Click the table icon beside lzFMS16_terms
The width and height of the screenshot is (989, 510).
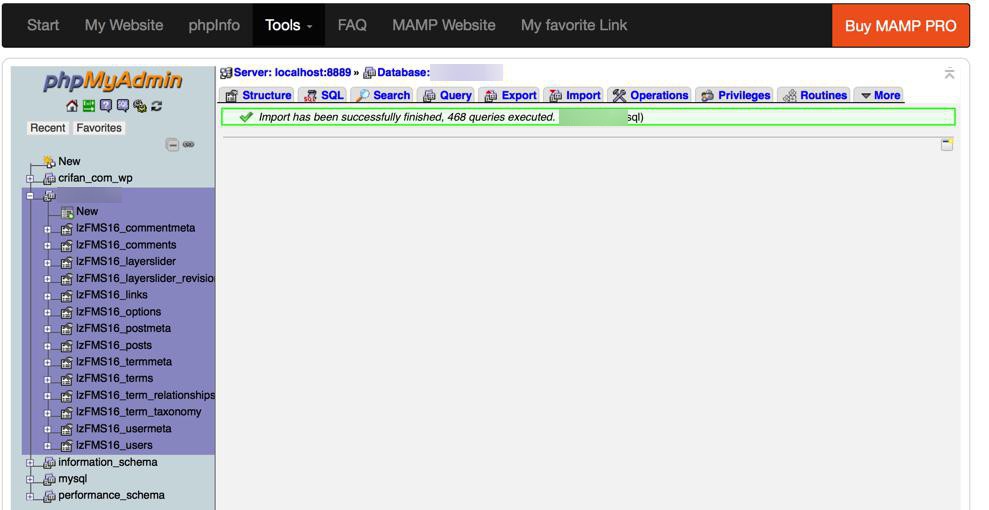[x=66, y=379]
